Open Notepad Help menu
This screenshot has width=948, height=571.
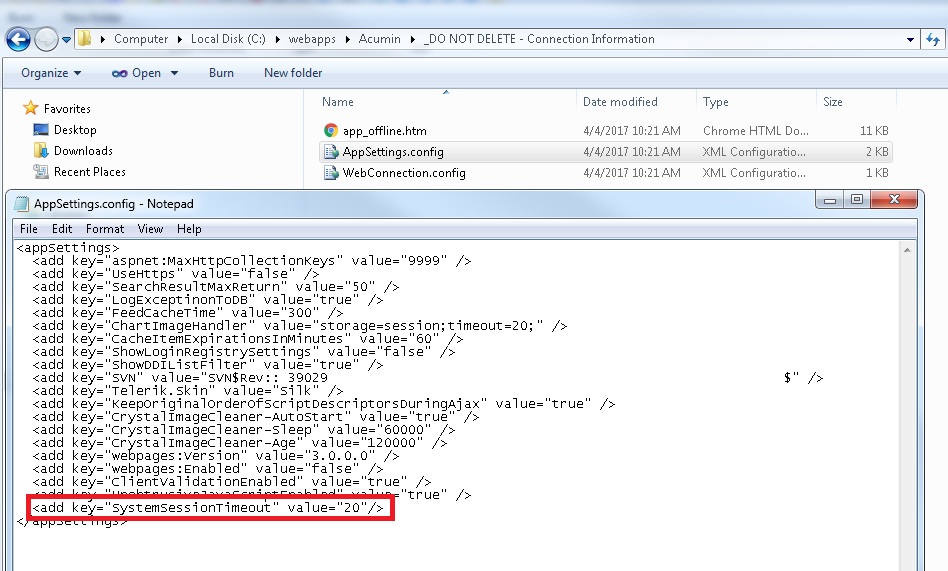tap(189, 229)
